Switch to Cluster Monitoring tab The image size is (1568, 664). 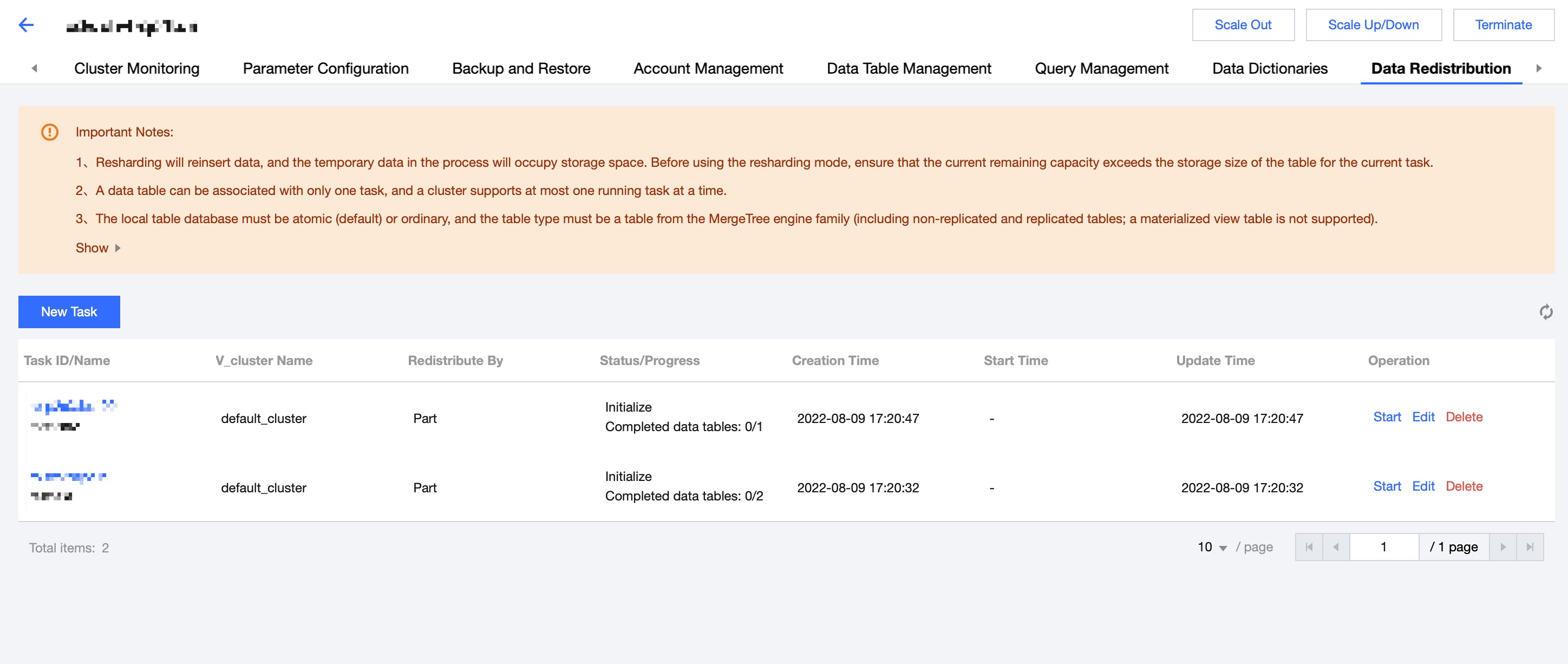[136, 68]
